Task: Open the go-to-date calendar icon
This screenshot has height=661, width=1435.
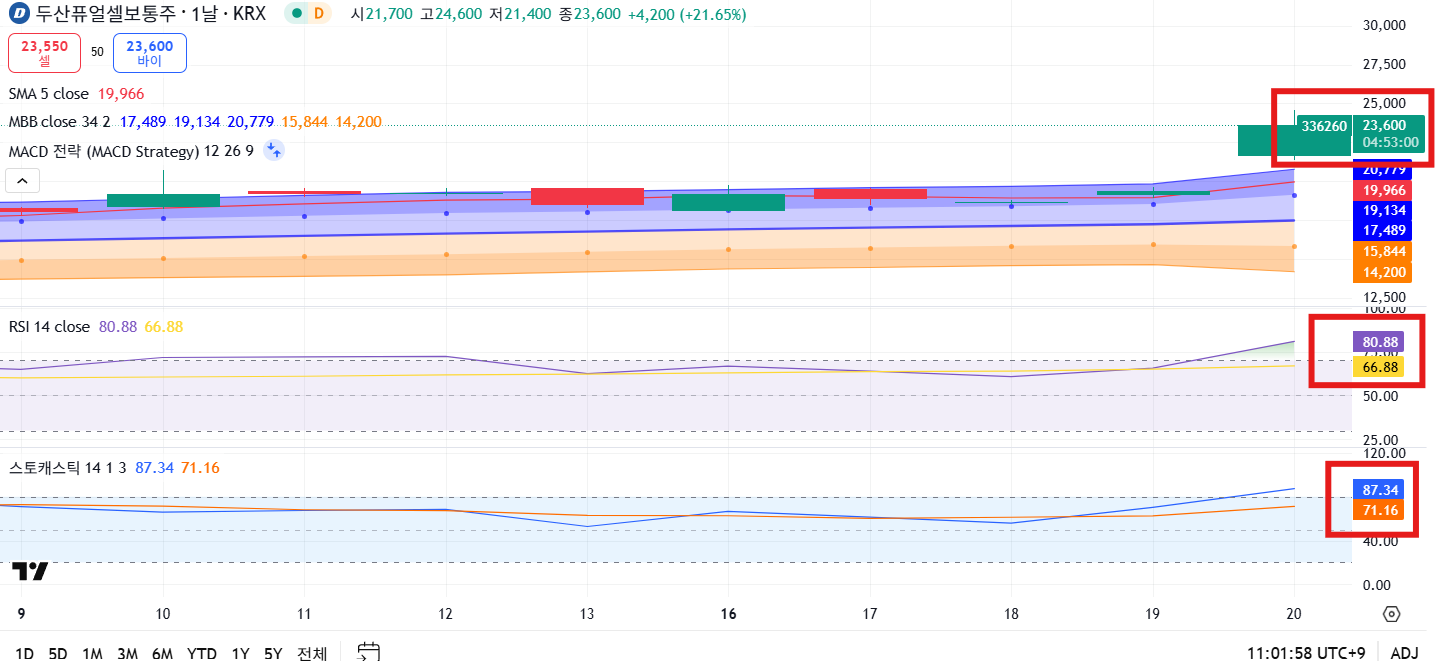Action: 369,652
